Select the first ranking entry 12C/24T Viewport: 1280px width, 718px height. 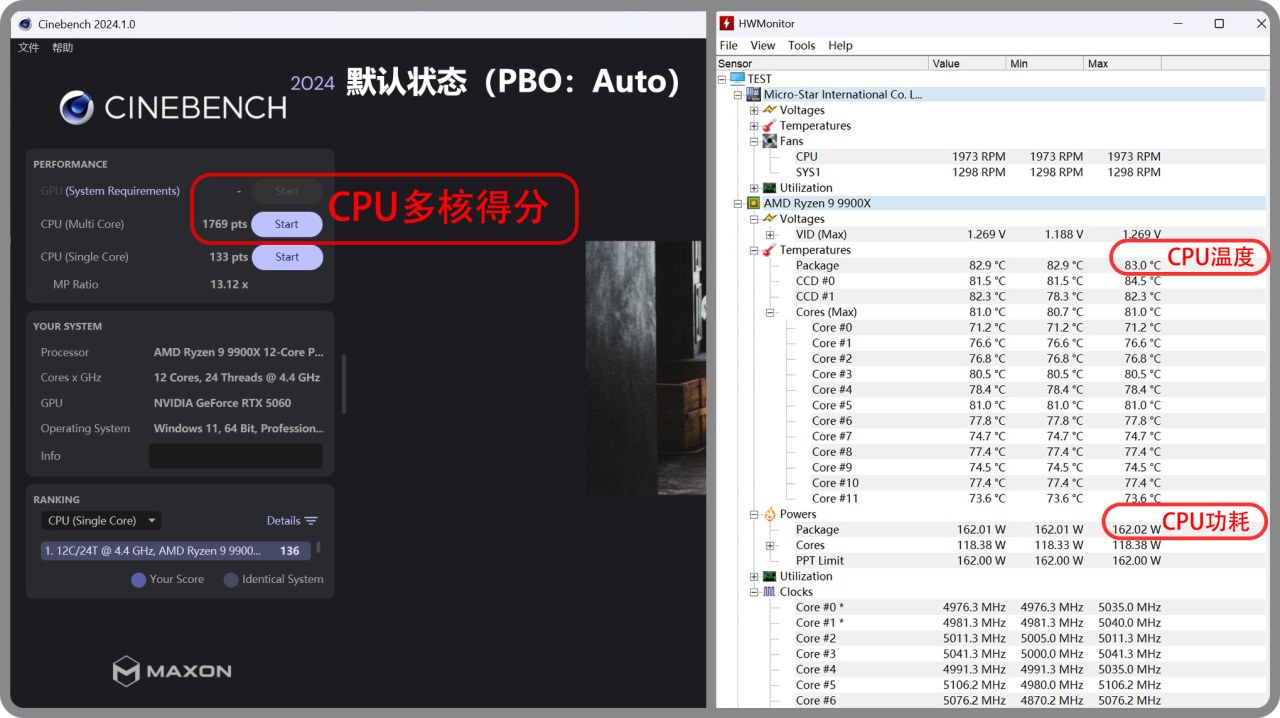coord(176,551)
